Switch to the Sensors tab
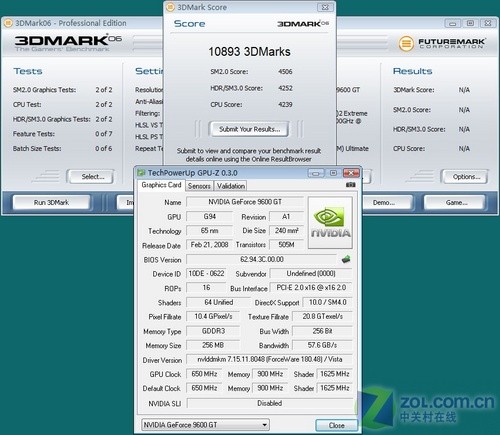The width and height of the screenshot is (500, 435). pyautogui.click(x=199, y=186)
